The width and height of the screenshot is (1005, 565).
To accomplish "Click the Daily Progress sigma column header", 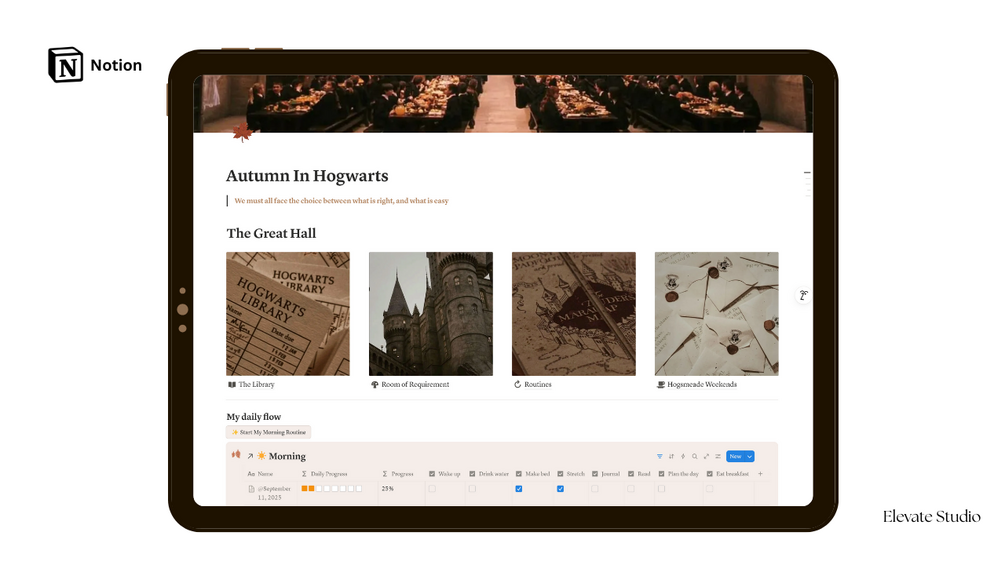I will tap(324, 474).
